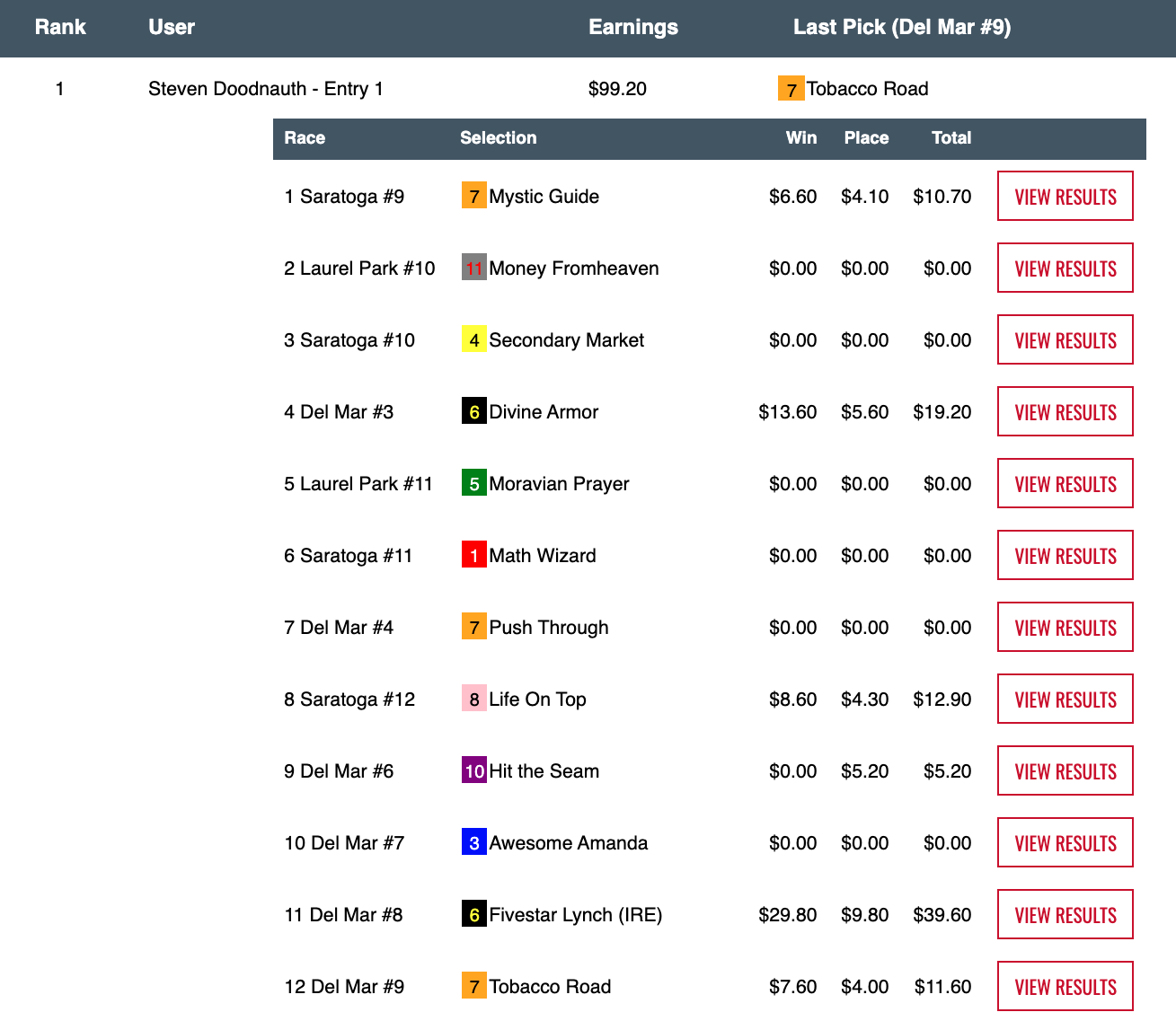Click the black 6 badge for Divine Armor
The height and width of the screenshot is (1021, 1176).
[x=473, y=411]
